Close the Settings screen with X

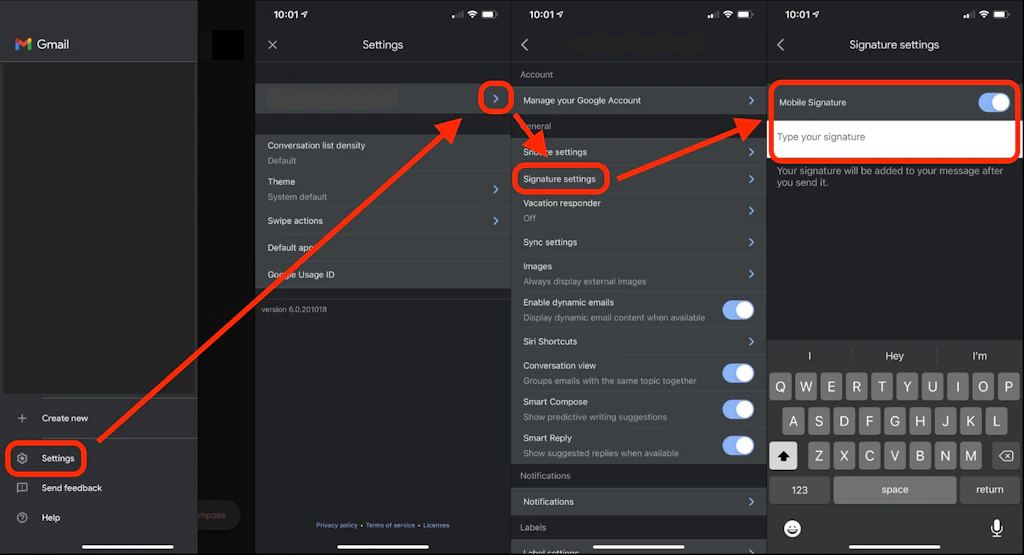click(x=272, y=44)
